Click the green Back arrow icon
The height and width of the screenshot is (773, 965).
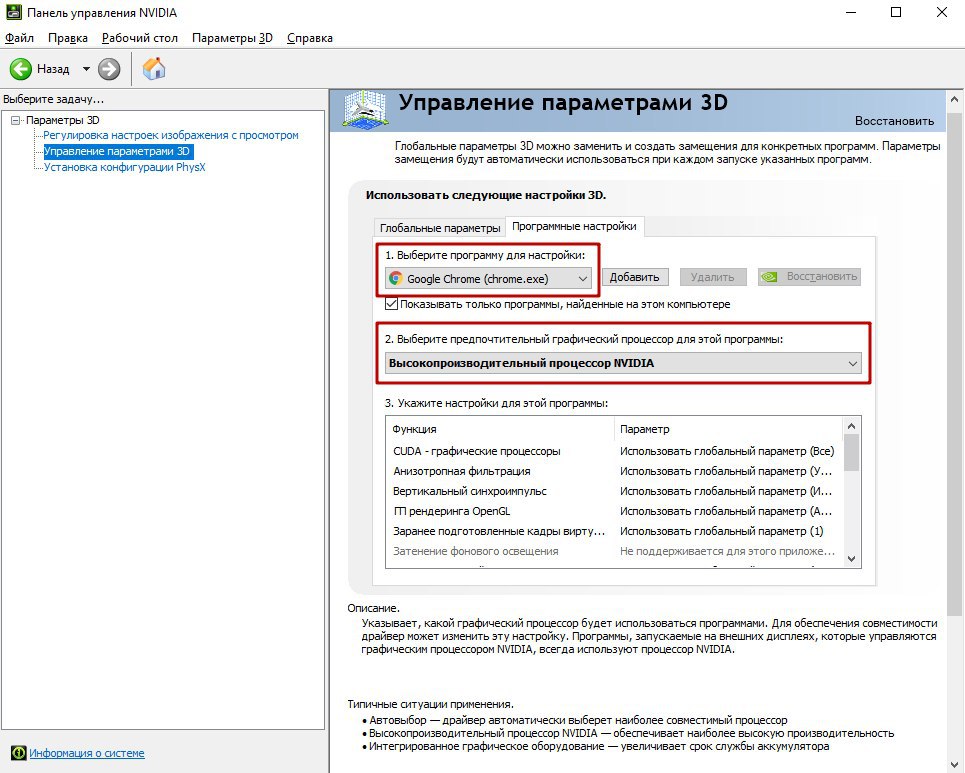point(20,69)
